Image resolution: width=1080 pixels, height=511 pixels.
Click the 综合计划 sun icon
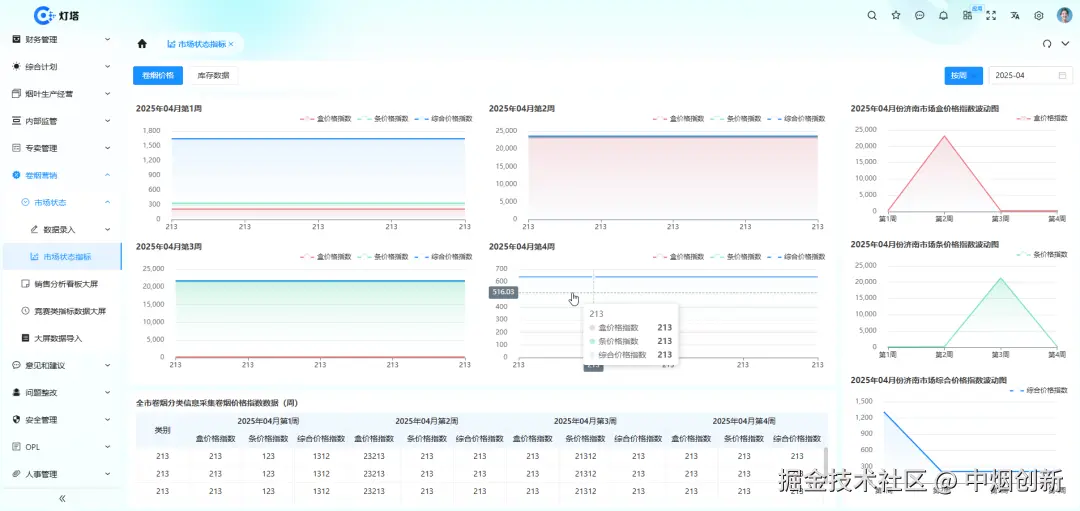[17, 67]
